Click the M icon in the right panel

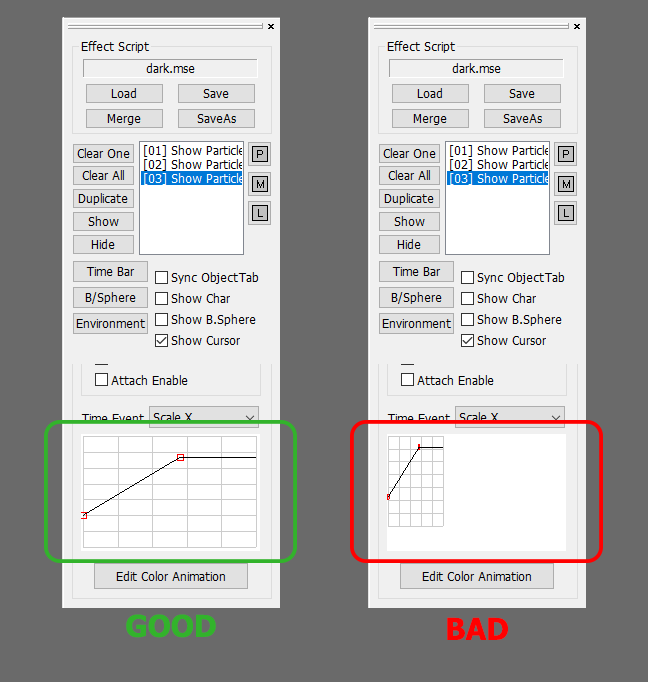tap(565, 184)
